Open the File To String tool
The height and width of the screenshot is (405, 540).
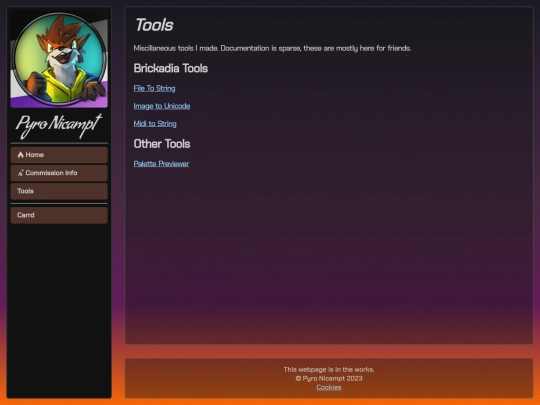click(154, 89)
